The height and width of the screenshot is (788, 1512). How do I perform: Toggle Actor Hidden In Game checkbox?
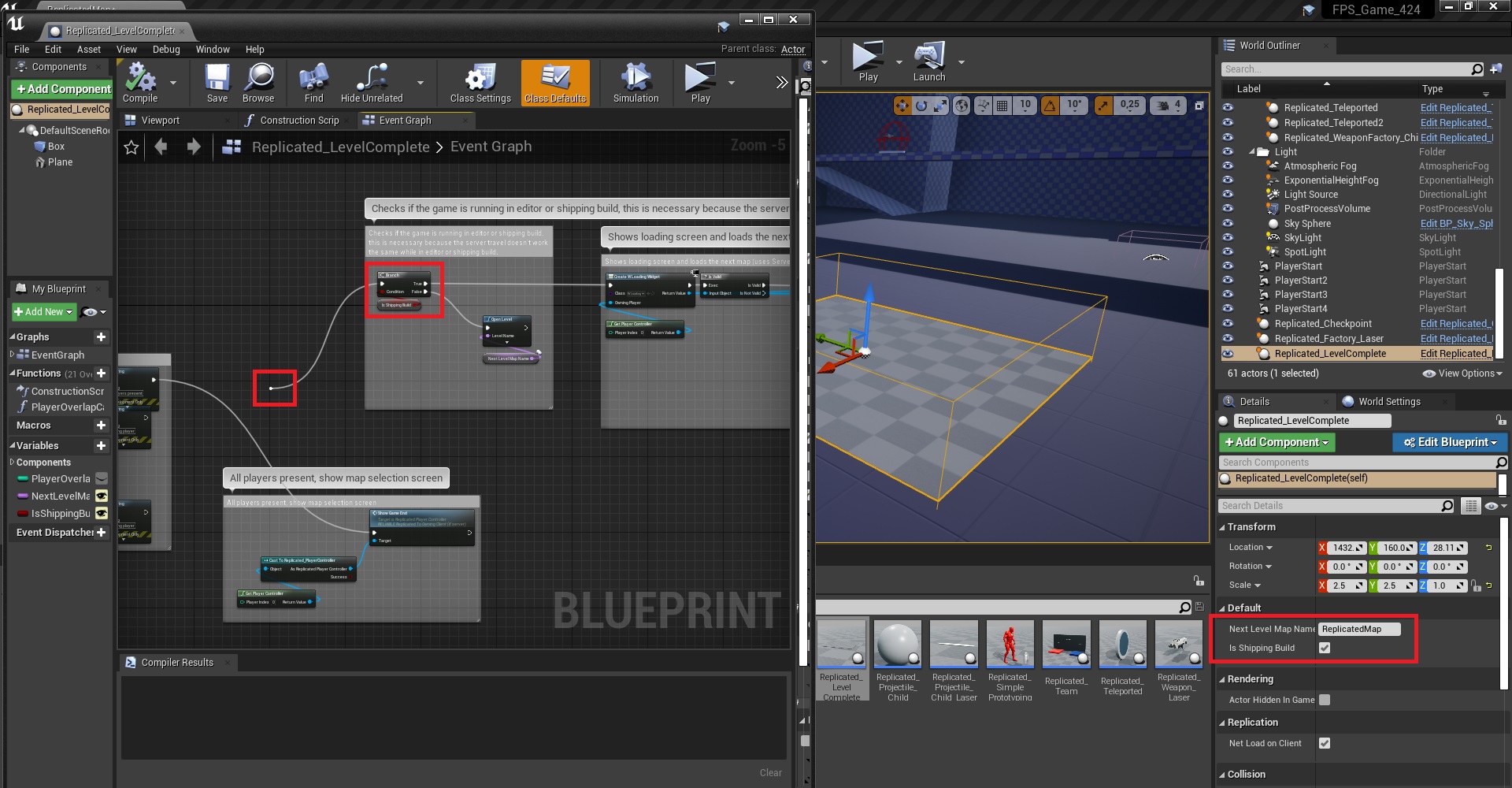pos(1325,700)
